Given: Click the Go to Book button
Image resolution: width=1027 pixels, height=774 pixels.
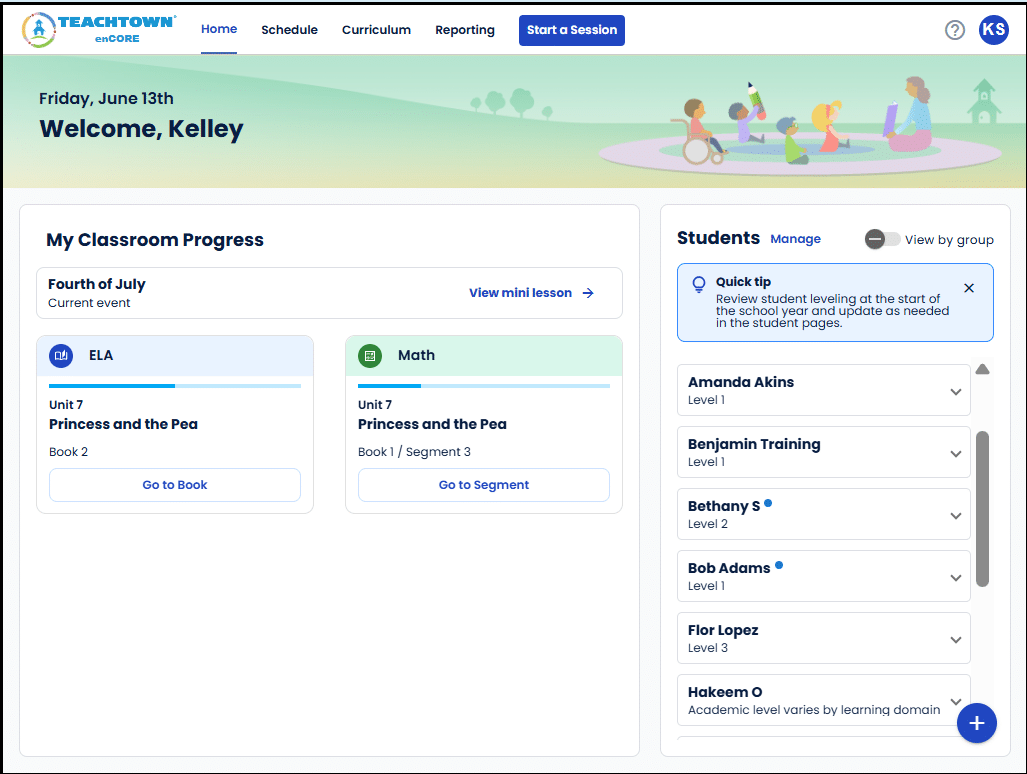Looking at the screenshot, I should tap(175, 485).
